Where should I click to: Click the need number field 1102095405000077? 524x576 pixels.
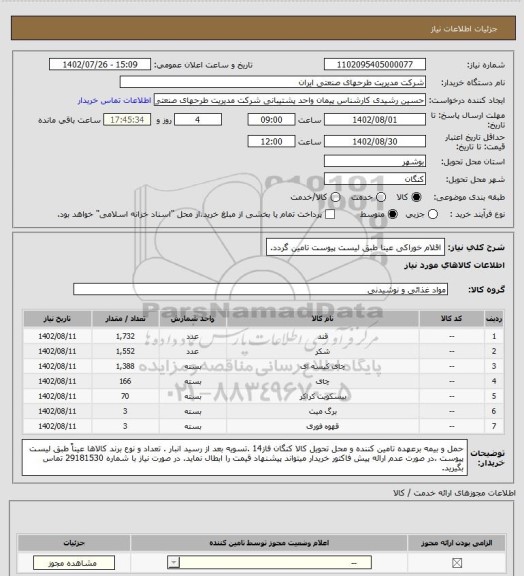375,65
